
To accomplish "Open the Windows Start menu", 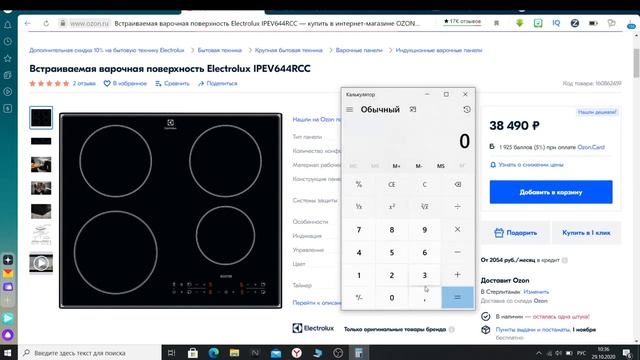I will tap(8, 353).
